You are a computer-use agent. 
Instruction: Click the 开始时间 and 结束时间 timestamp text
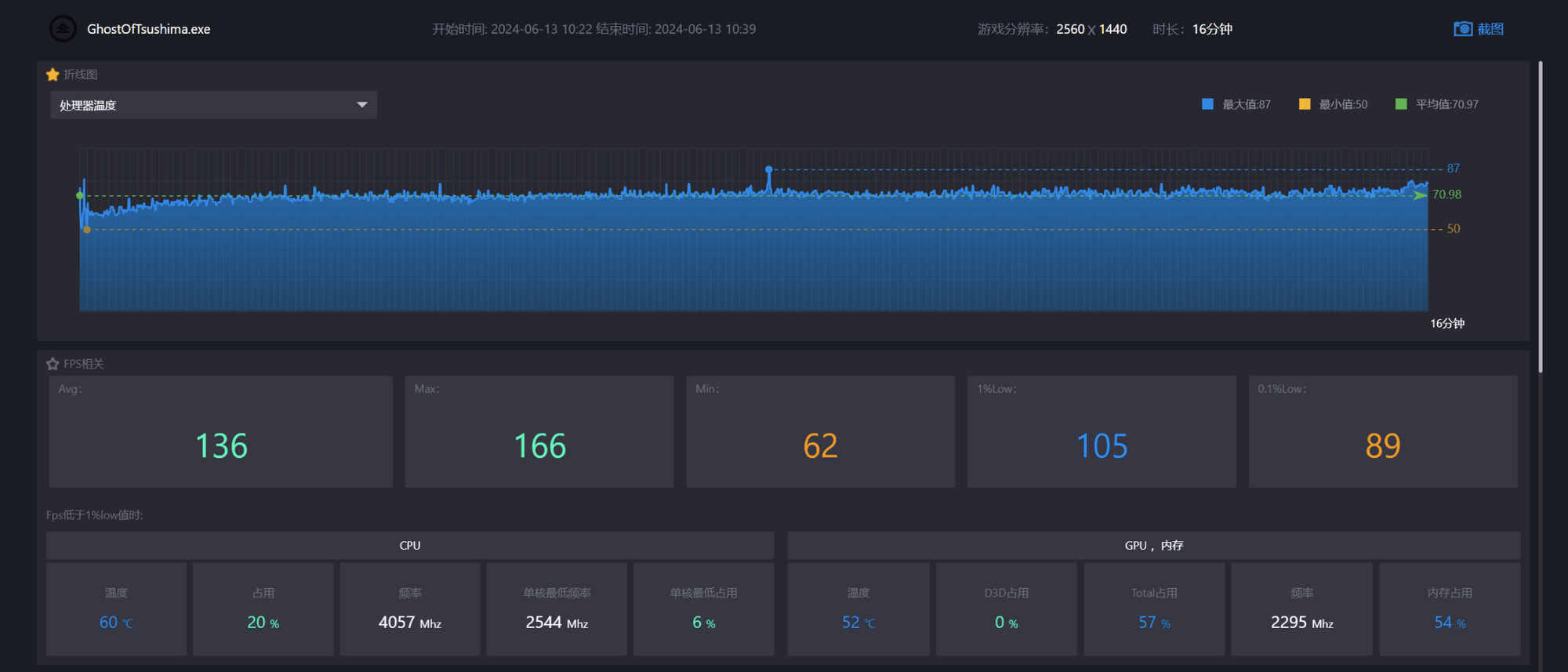pyautogui.click(x=594, y=29)
